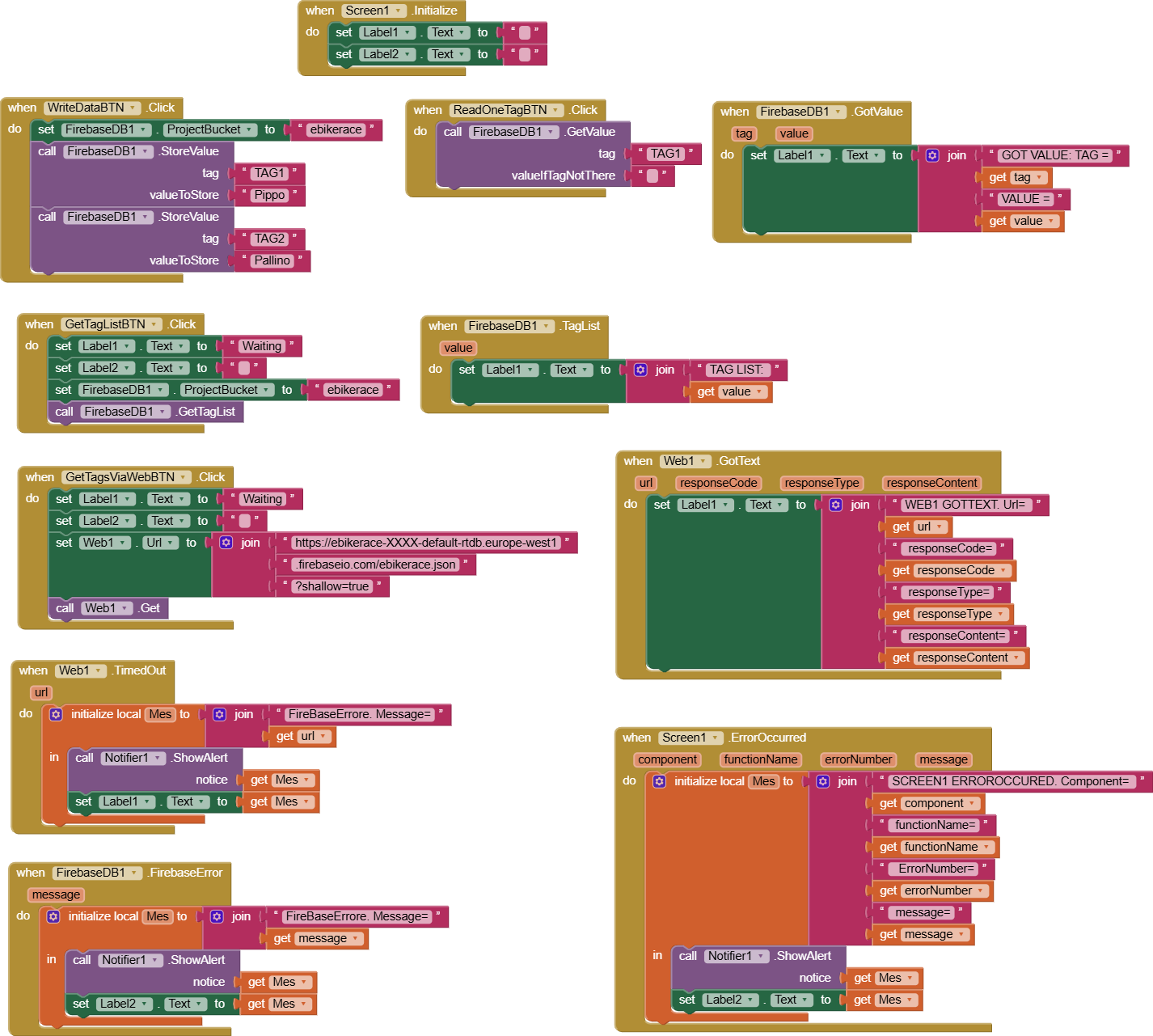The image size is (1153, 1036).
Task: Open the ProjectBucket property dropdown under WriteDataBTN
Action: click(249, 129)
